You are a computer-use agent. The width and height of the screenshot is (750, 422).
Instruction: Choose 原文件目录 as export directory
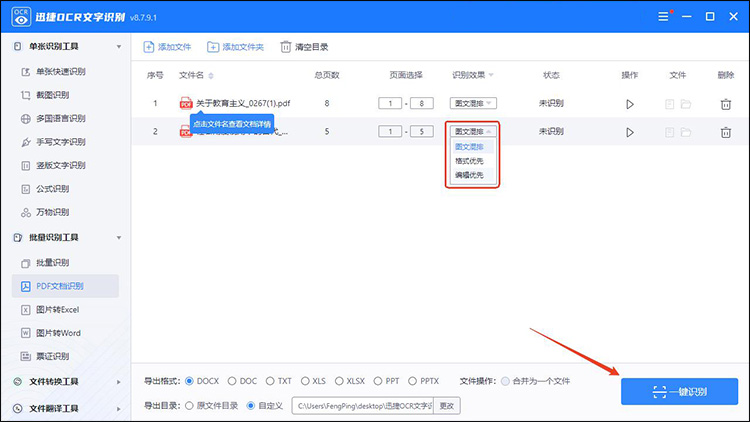189,406
